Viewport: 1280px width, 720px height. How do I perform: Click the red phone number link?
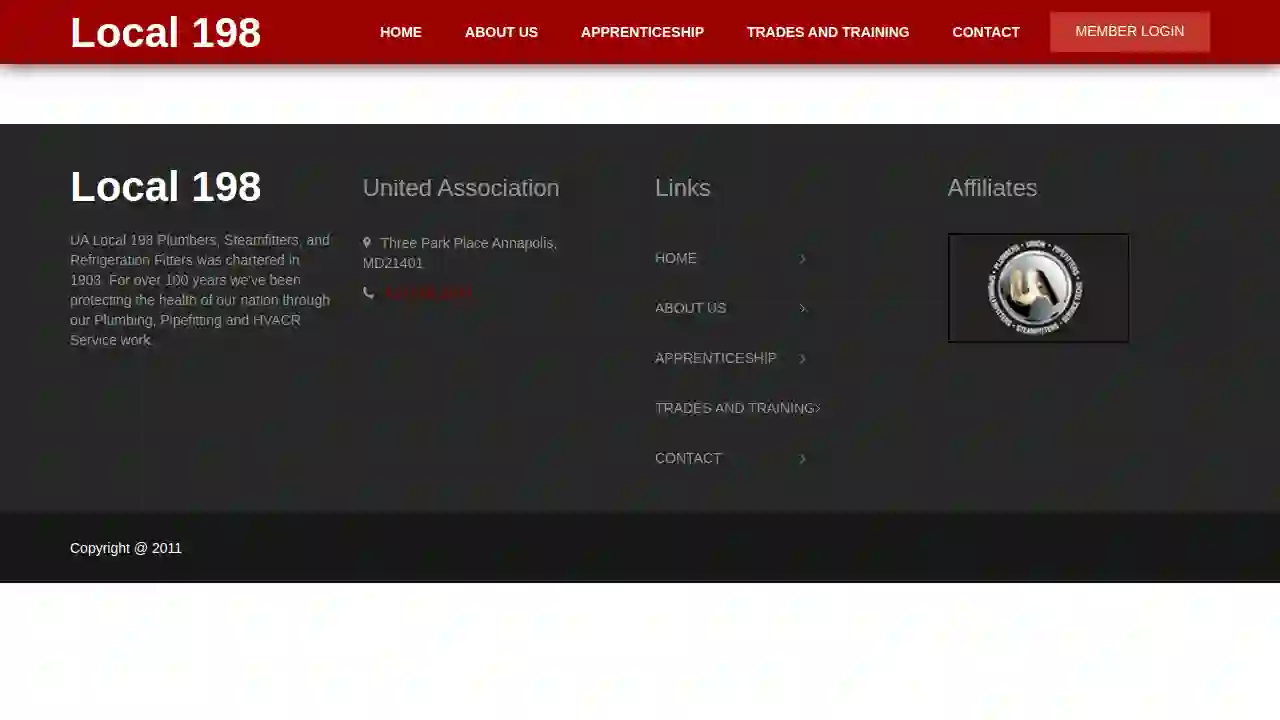tap(427, 293)
